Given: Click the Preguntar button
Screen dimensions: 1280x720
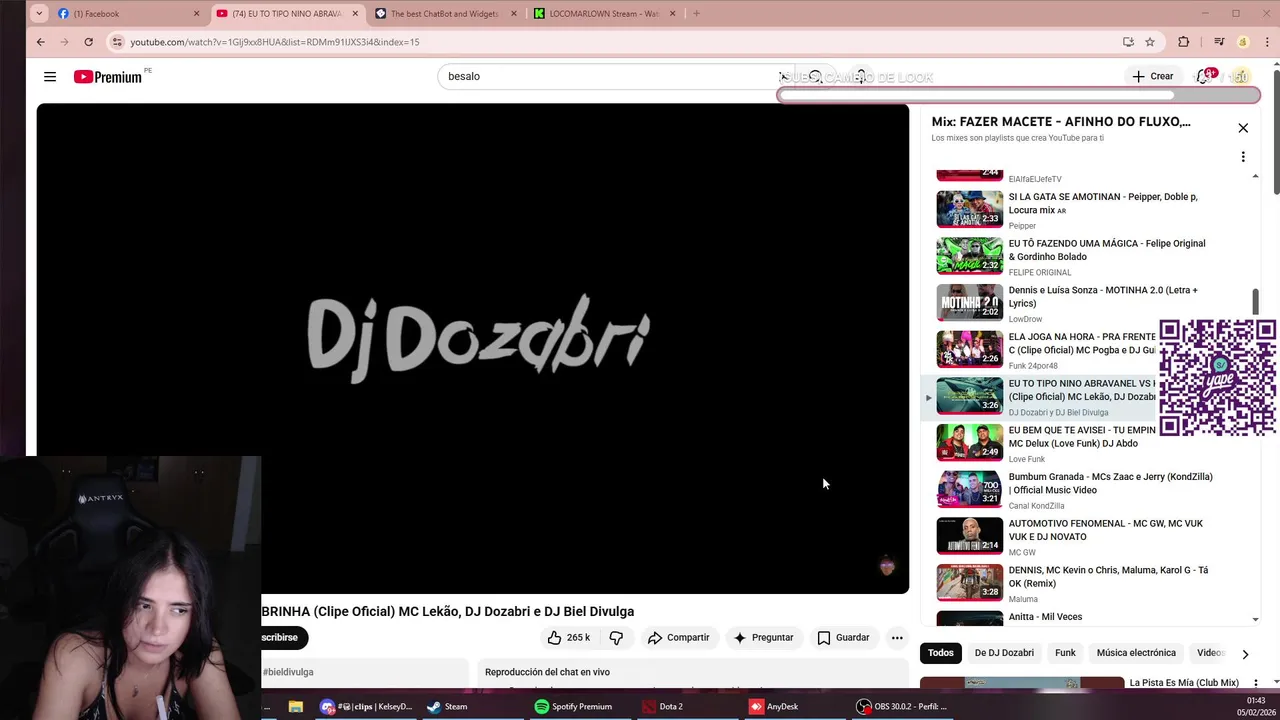Looking at the screenshot, I should pos(763,637).
